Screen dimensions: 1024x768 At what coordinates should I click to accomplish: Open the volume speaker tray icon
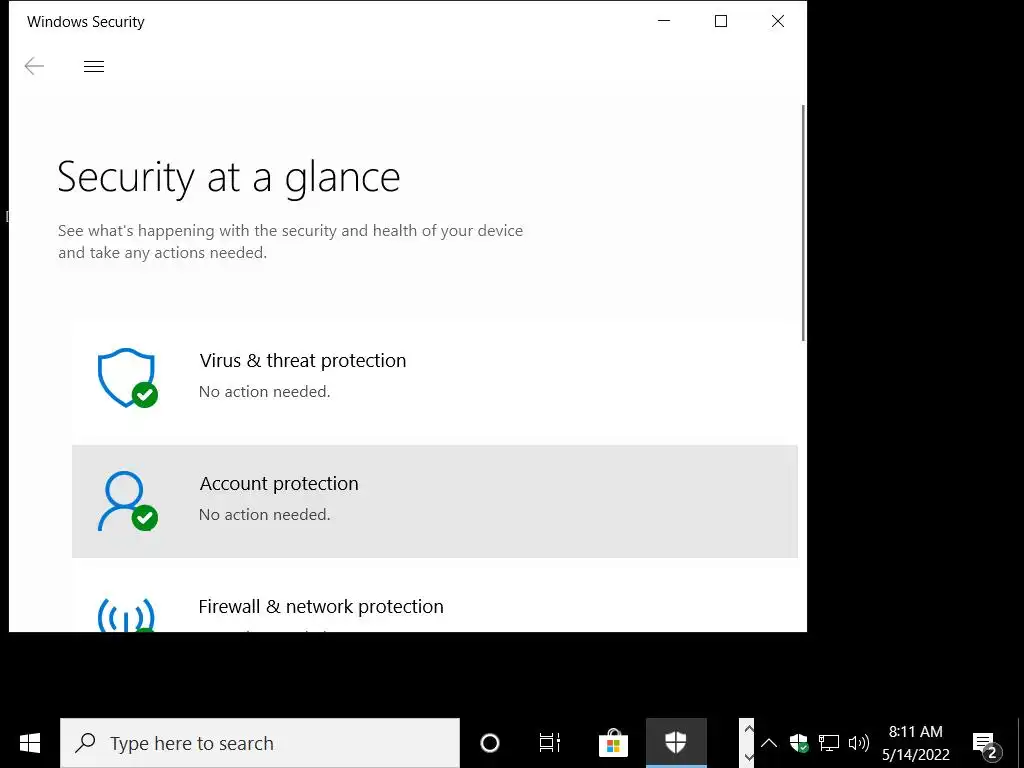click(858, 743)
